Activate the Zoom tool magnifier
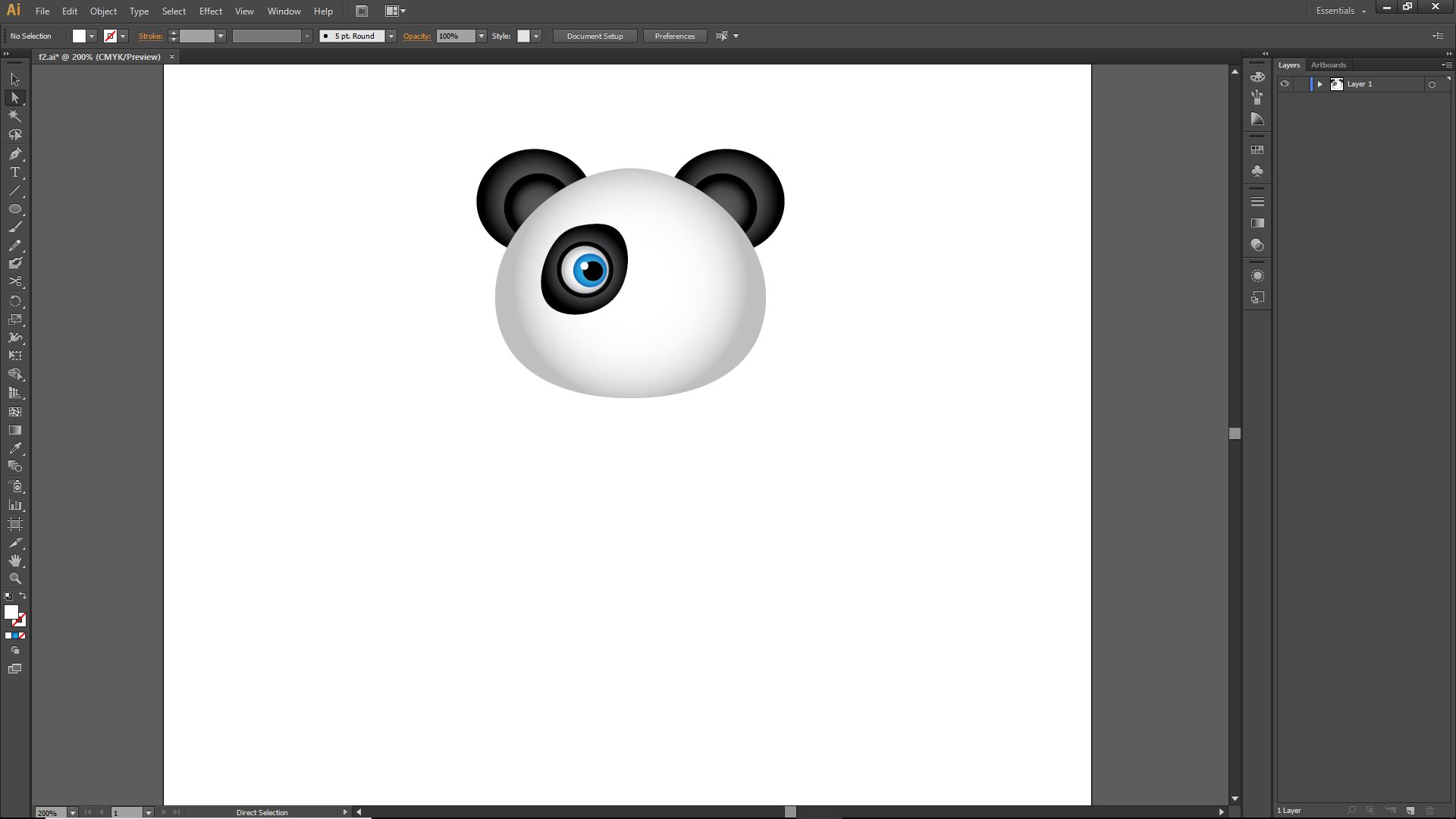This screenshot has height=819, width=1456. 15,579
